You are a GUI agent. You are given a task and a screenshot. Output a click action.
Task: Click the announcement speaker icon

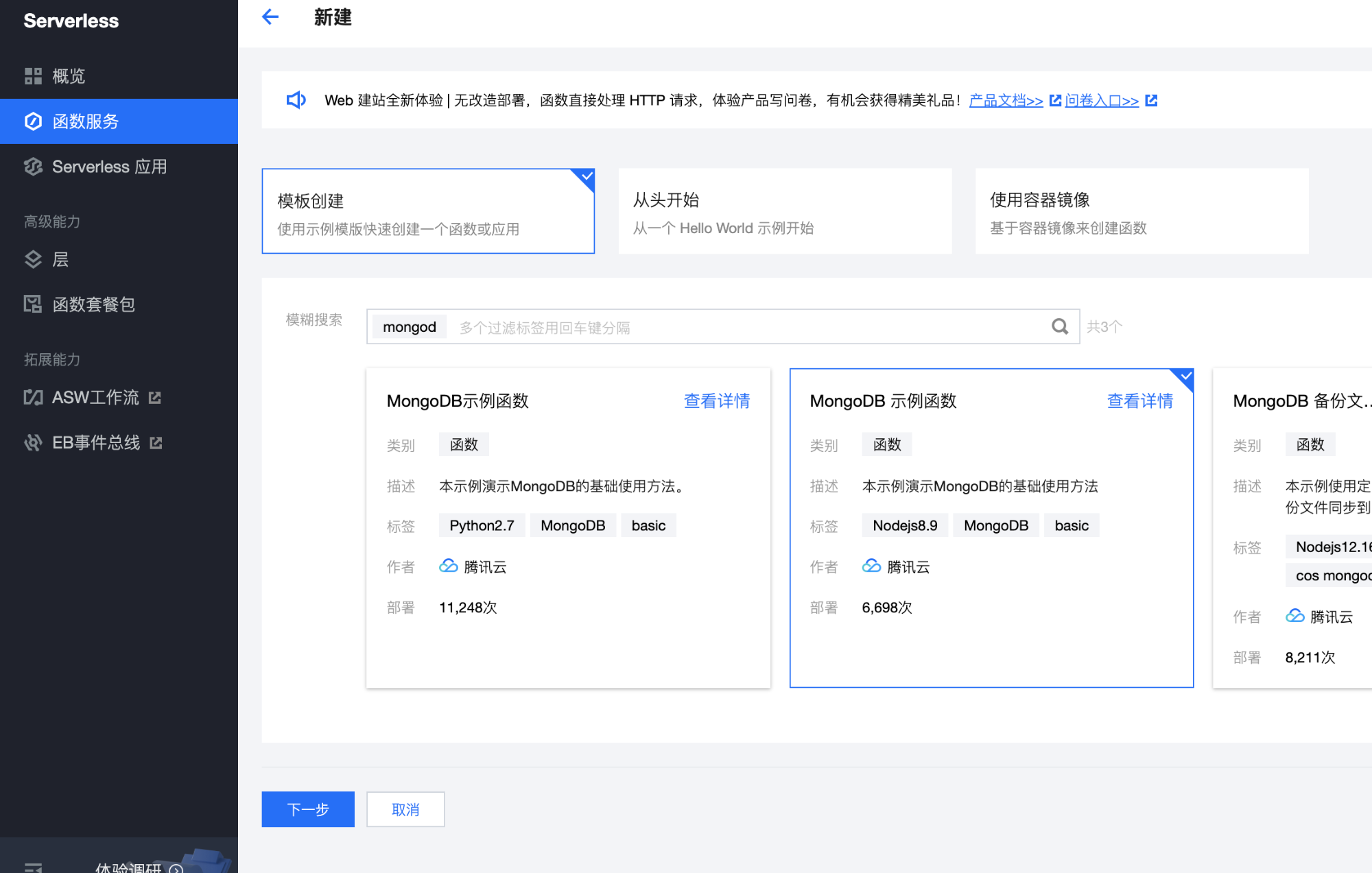296,100
